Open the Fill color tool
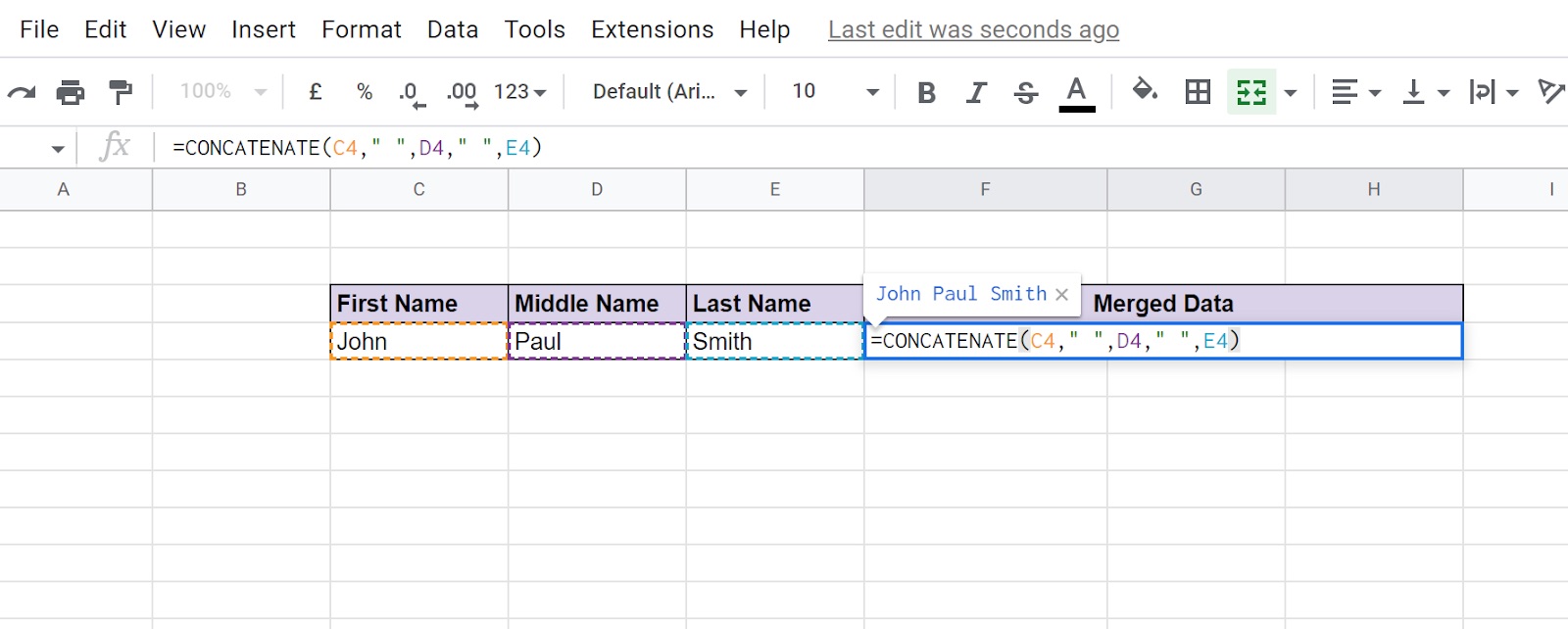Viewport: 1568px width, 629px height. [x=1145, y=91]
